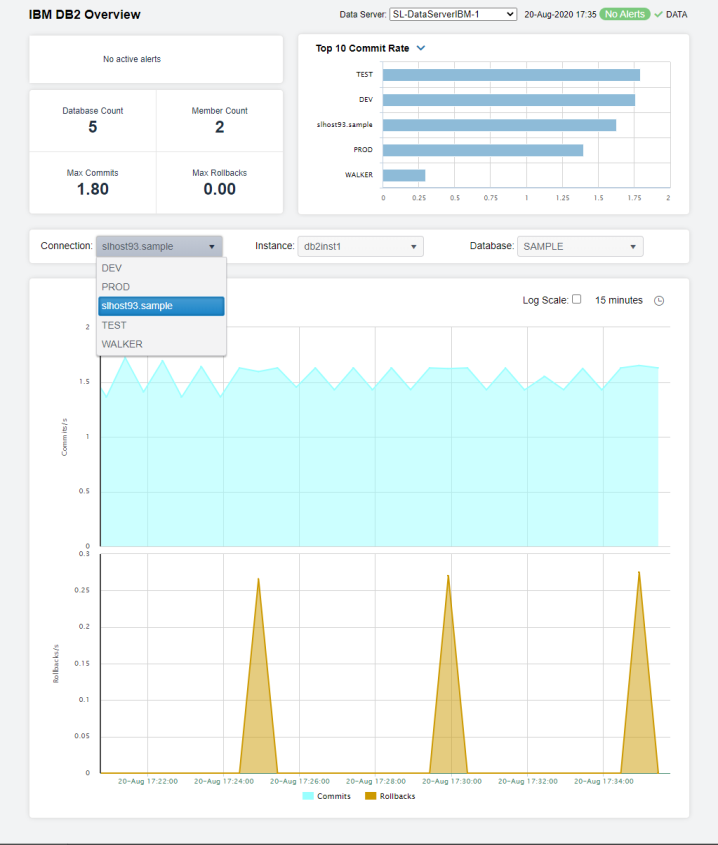Click the IBM DB2 Overview title
718x845 pixels.
[85, 15]
